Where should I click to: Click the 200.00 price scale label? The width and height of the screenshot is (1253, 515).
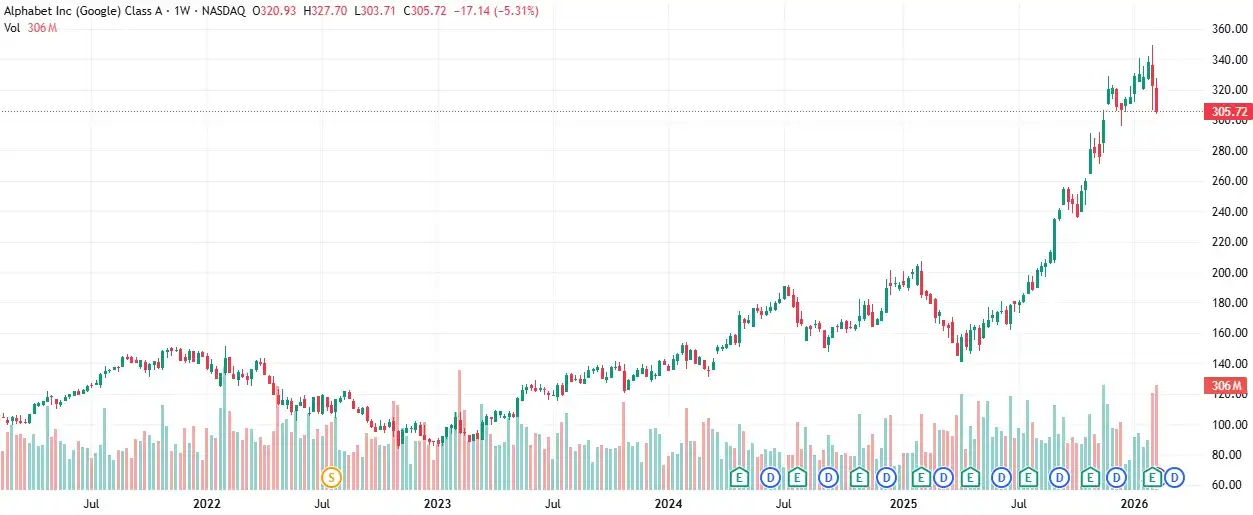tap(1228, 273)
